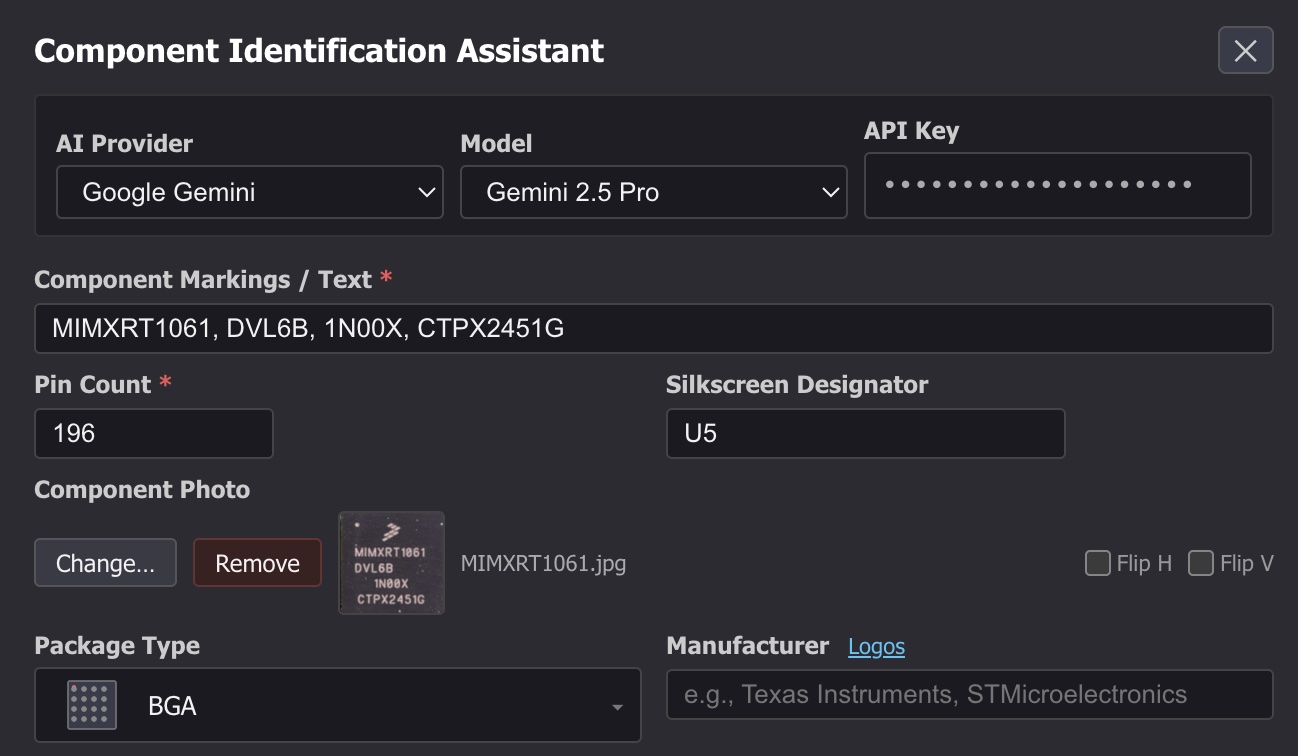This screenshot has height=756, width=1298.
Task: Click the Change... photo button
Action: click(105, 563)
